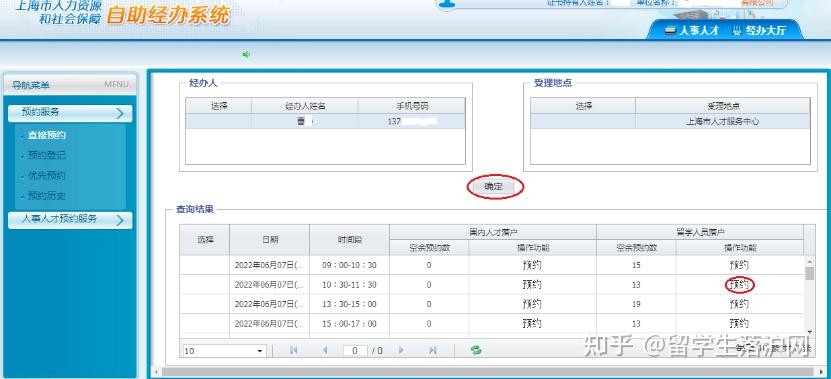The width and height of the screenshot is (831, 379).
Task: Click the time cell 15:00-17:00
Action: 350,323
